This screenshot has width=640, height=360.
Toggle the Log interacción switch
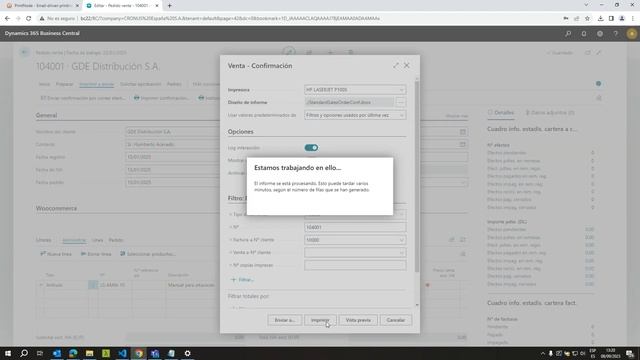click(311, 148)
